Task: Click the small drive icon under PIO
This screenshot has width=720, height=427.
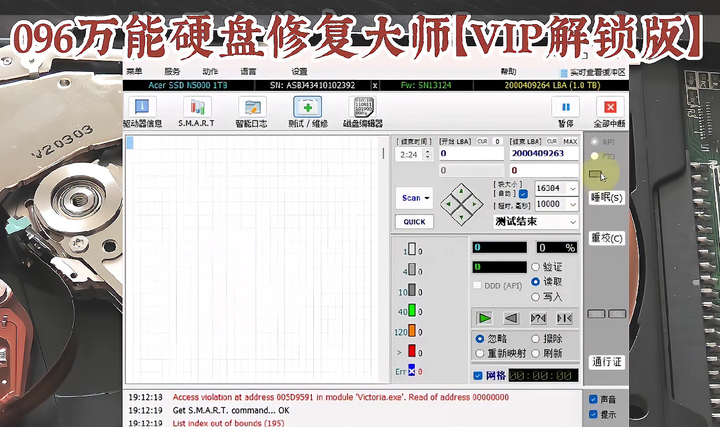Action: 595,174
